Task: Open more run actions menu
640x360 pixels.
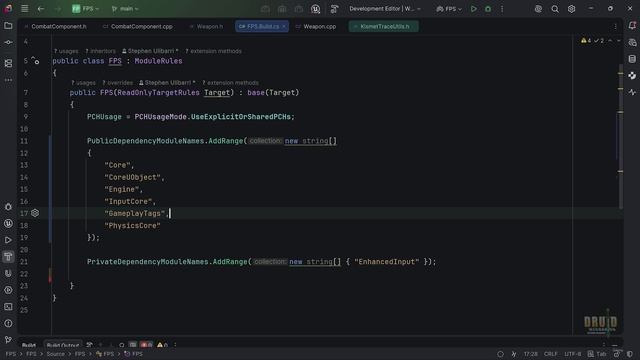Action: (x=502, y=9)
